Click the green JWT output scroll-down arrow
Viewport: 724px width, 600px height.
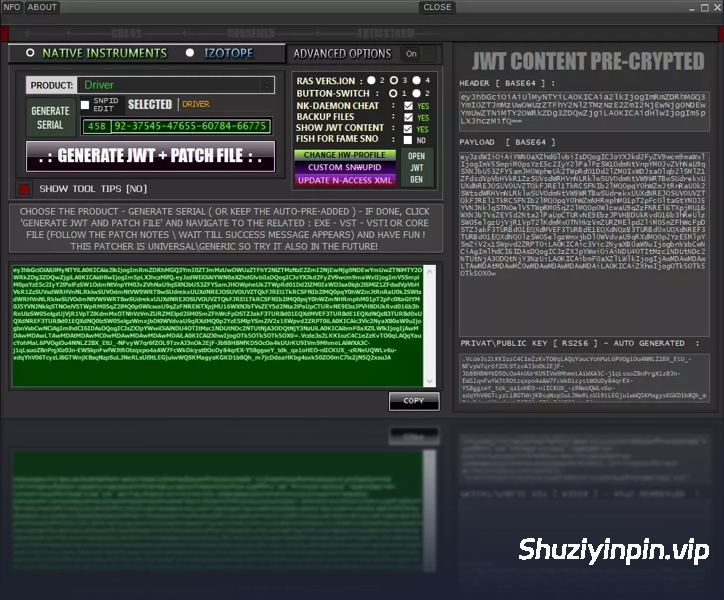click(429, 381)
